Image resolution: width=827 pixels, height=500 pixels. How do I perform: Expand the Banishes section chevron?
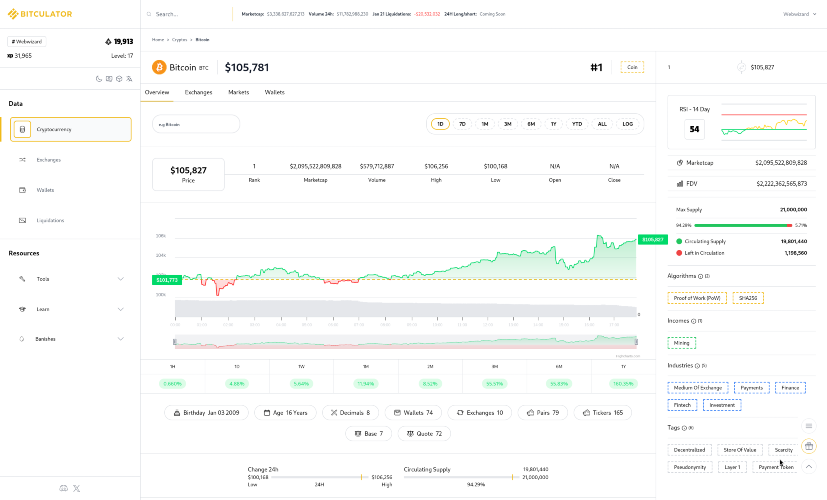coord(121,339)
